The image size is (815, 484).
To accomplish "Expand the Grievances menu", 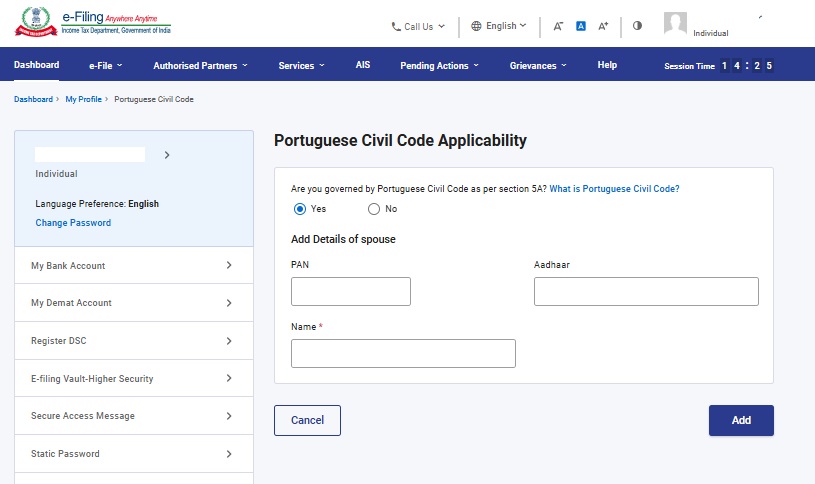I will [538, 66].
